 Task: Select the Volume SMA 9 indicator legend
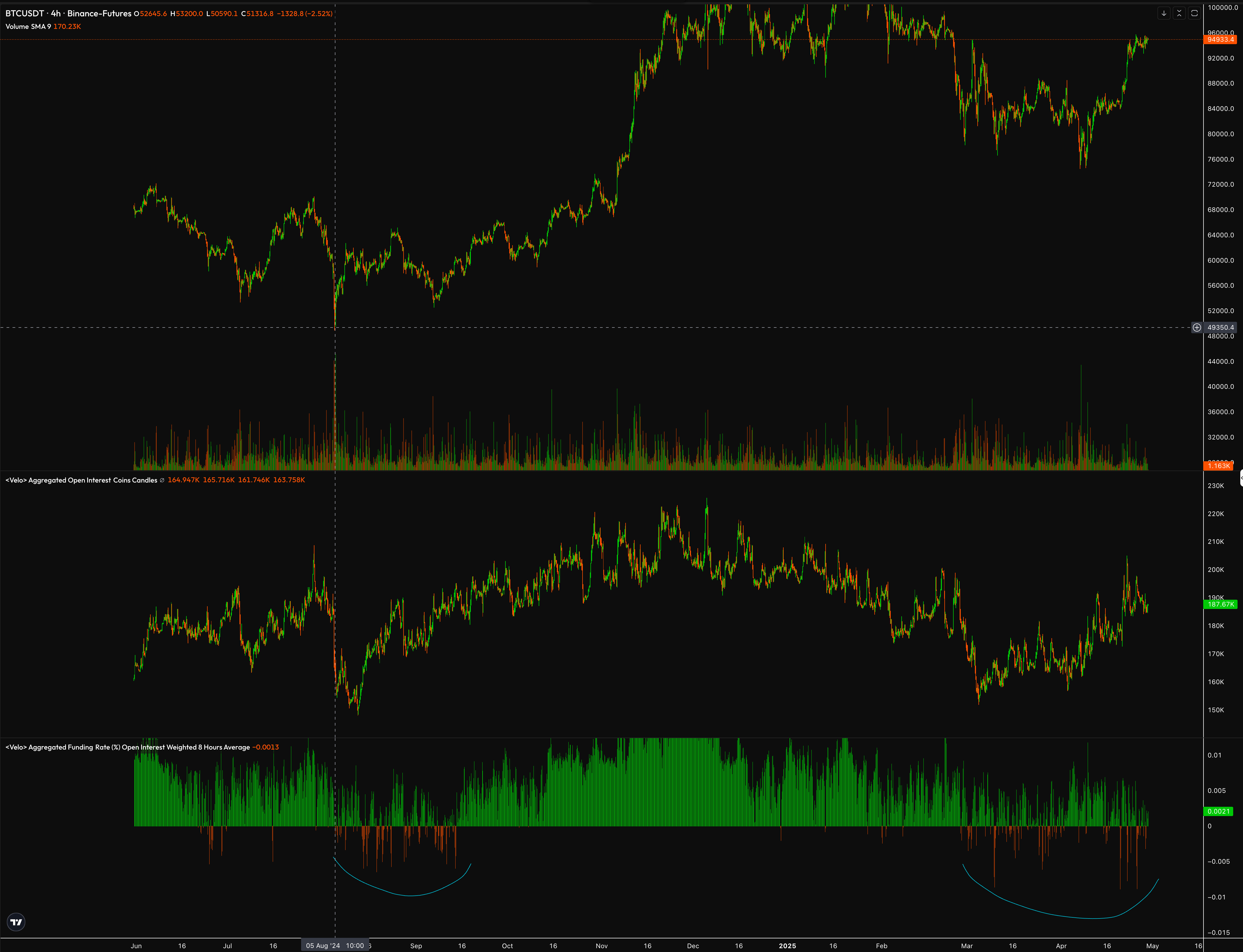28,27
